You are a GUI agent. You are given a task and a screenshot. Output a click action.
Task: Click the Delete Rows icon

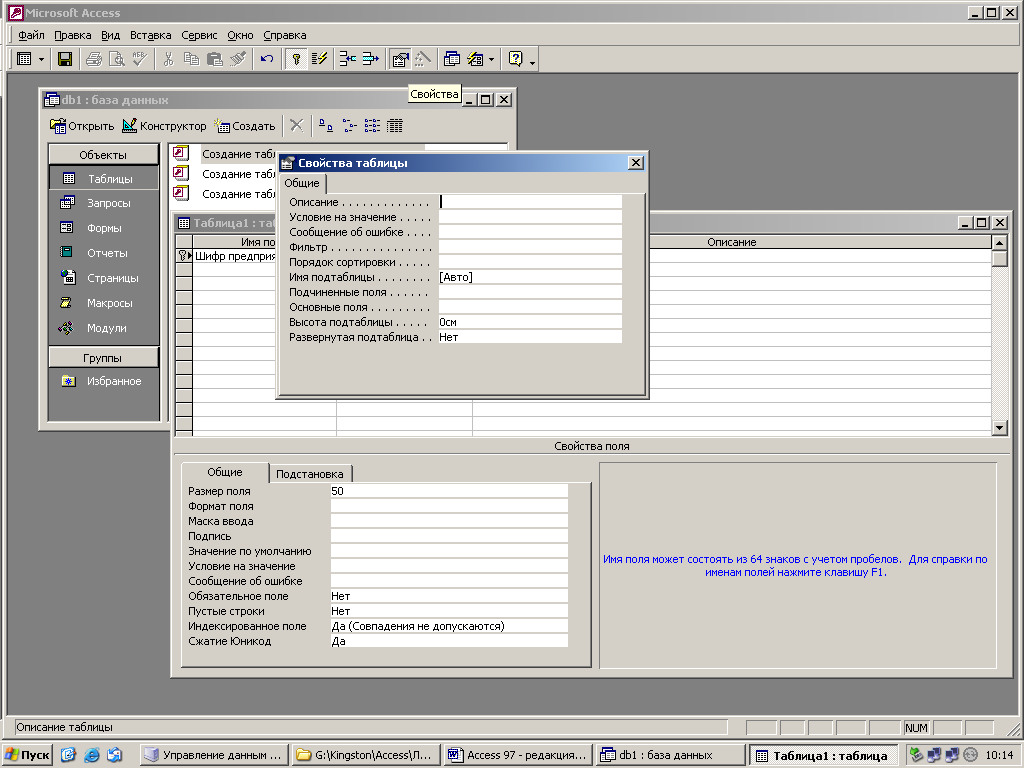[370, 59]
